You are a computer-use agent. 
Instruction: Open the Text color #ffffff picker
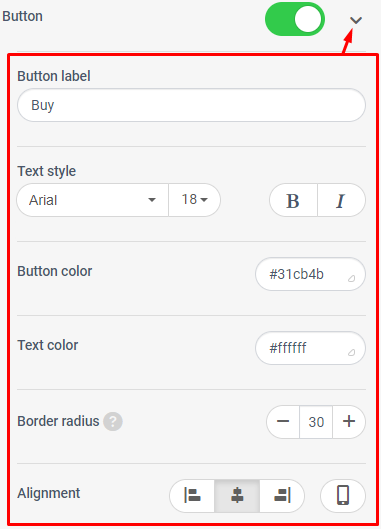pos(310,348)
